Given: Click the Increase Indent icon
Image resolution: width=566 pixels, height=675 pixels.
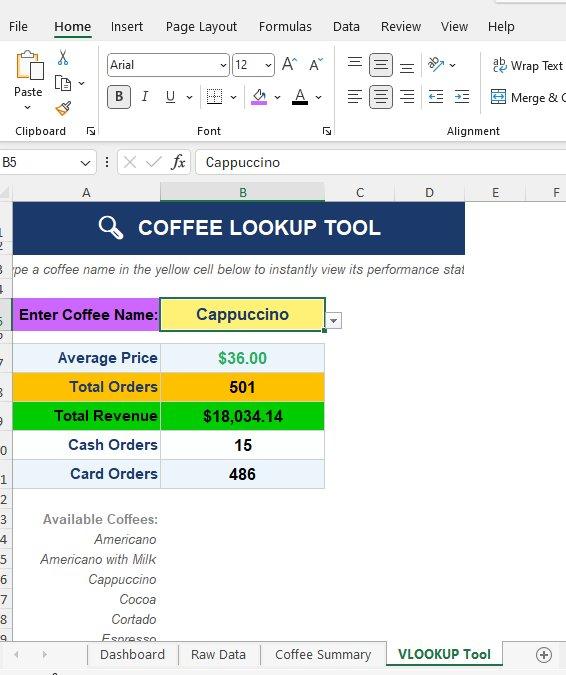Looking at the screenshot, I should [x=462, y=97].
